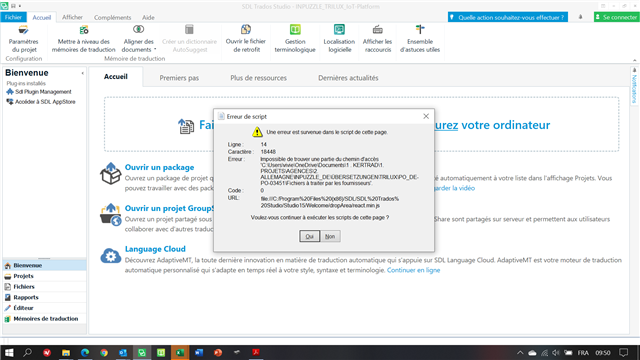Click Mettre à niveau des mémoires de traduction
The height and width of the screenshot is (360, 640).
click(84, 39)
